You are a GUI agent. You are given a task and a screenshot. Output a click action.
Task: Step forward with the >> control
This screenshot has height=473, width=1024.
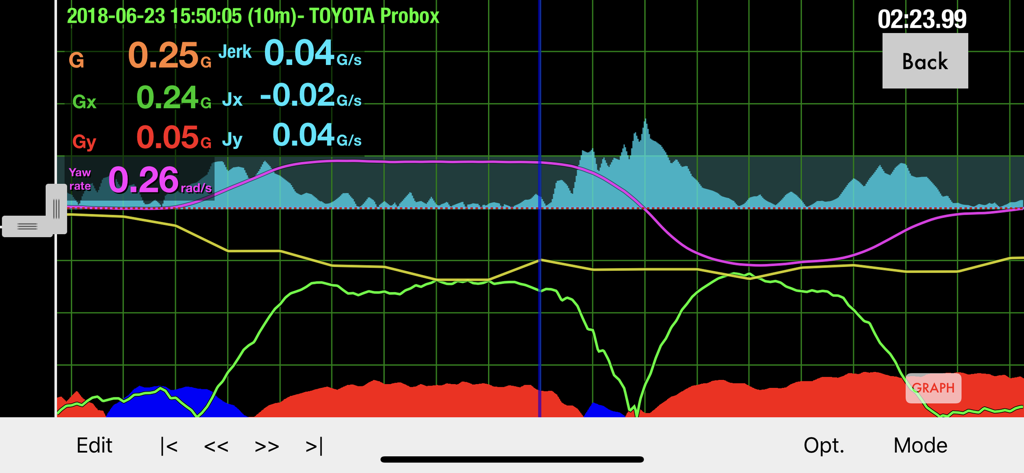(267, 446)
